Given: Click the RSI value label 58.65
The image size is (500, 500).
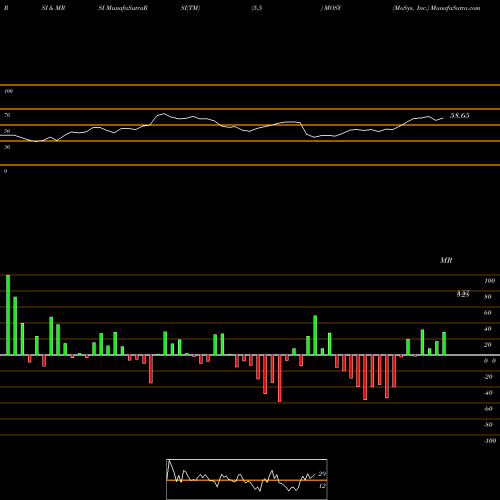Looking at the screenshot, I should pyautogui.click(x=459, y=116).
